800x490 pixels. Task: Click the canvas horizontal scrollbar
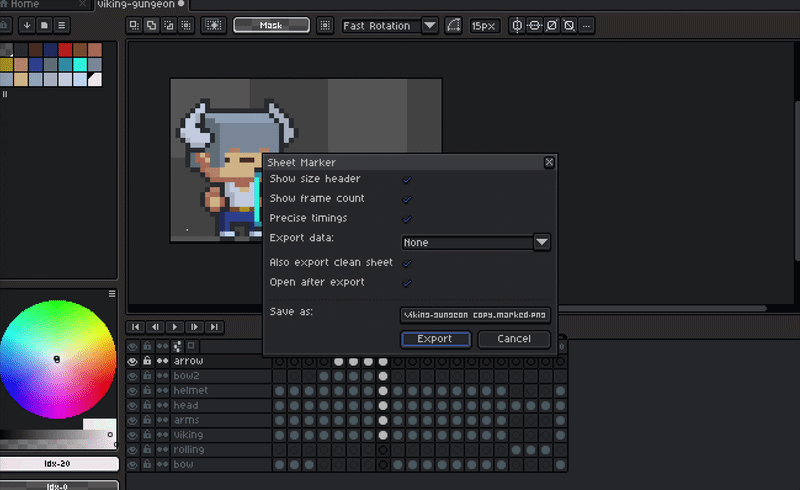[x=662, y=308]
